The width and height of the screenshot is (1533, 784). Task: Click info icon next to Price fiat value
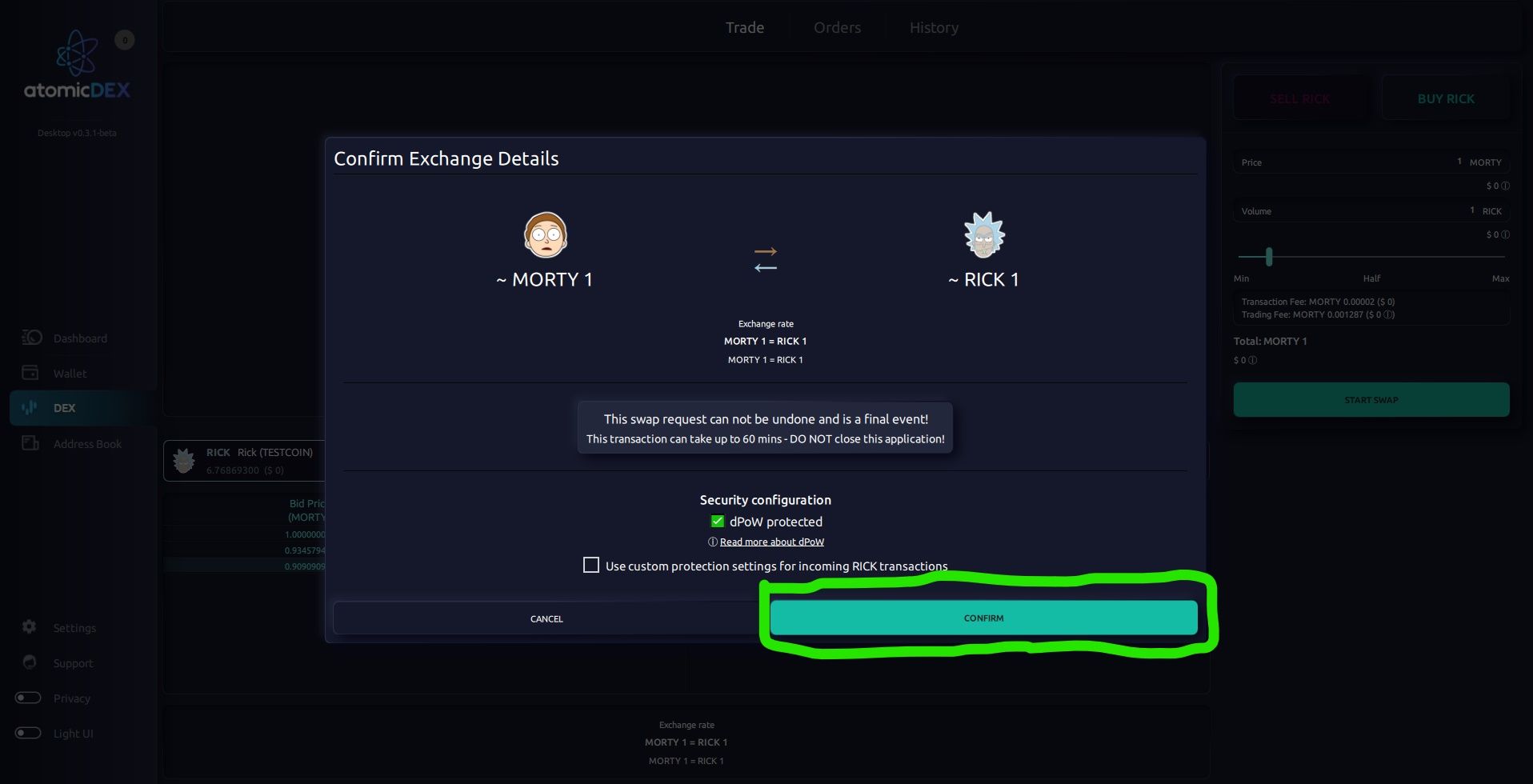(1505, 186)
